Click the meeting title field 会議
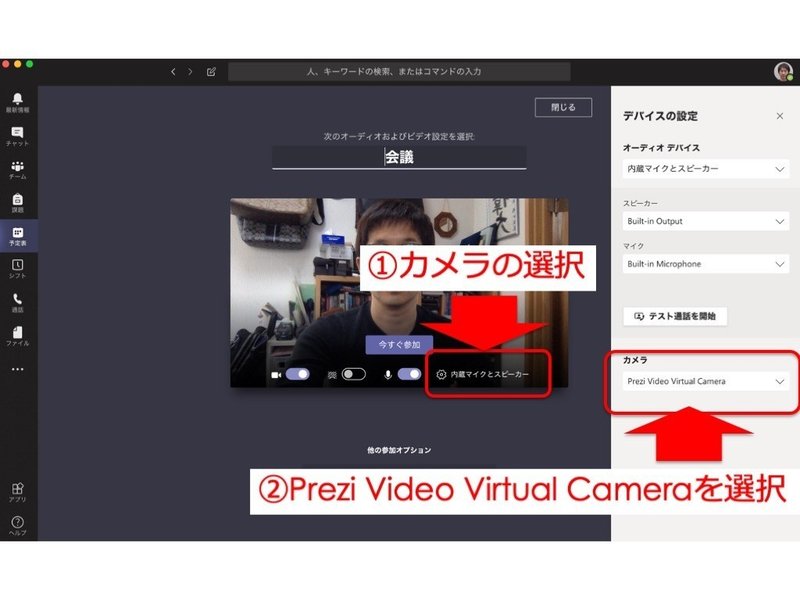This screenshot has height=600, width=800. point(399,157)
